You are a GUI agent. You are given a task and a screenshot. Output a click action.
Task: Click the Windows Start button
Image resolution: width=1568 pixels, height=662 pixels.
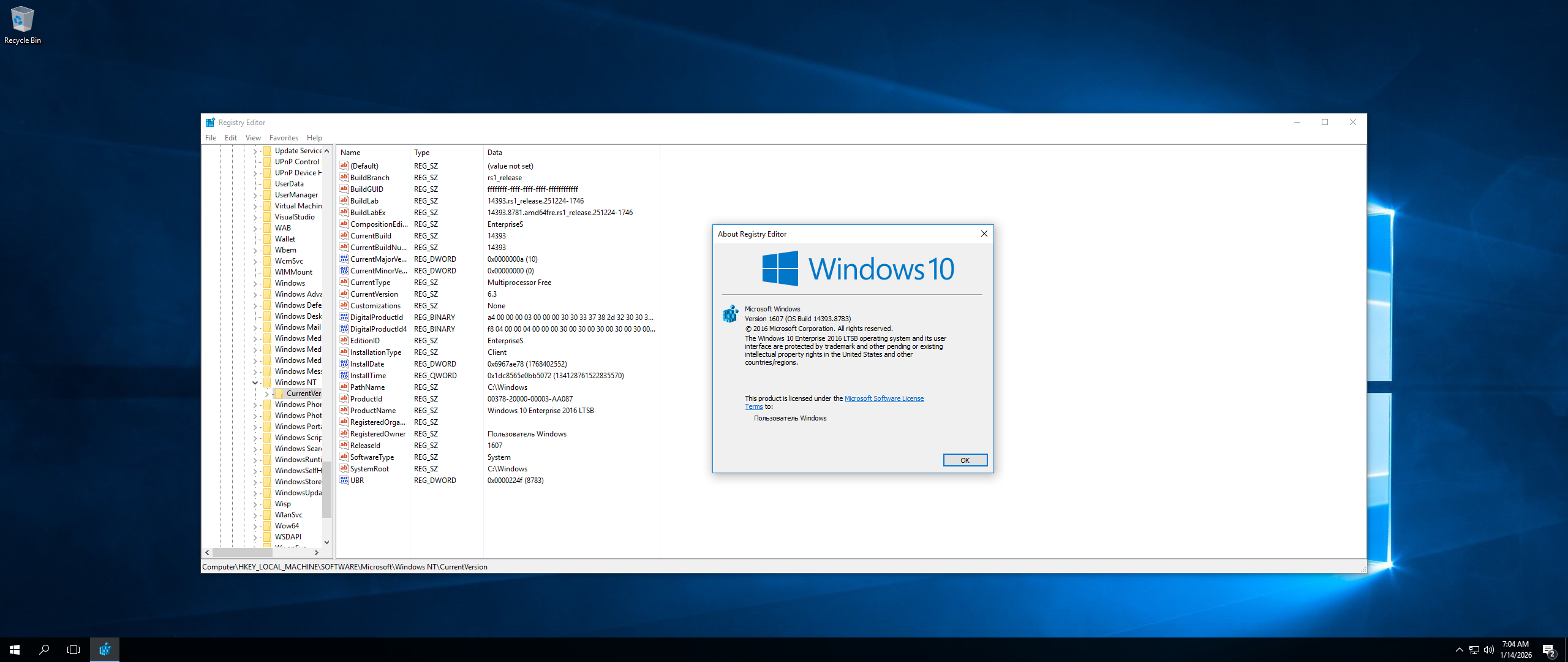[15, 649]
